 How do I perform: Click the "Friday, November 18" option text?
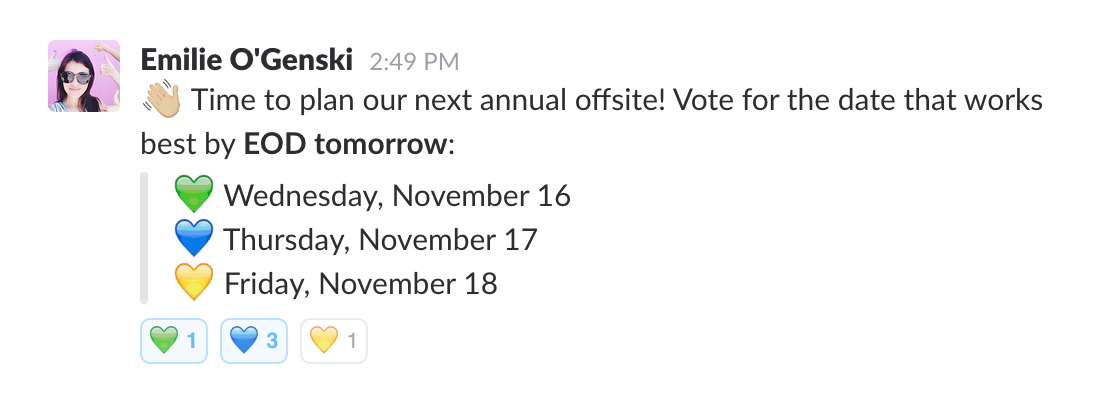point(360,284)
